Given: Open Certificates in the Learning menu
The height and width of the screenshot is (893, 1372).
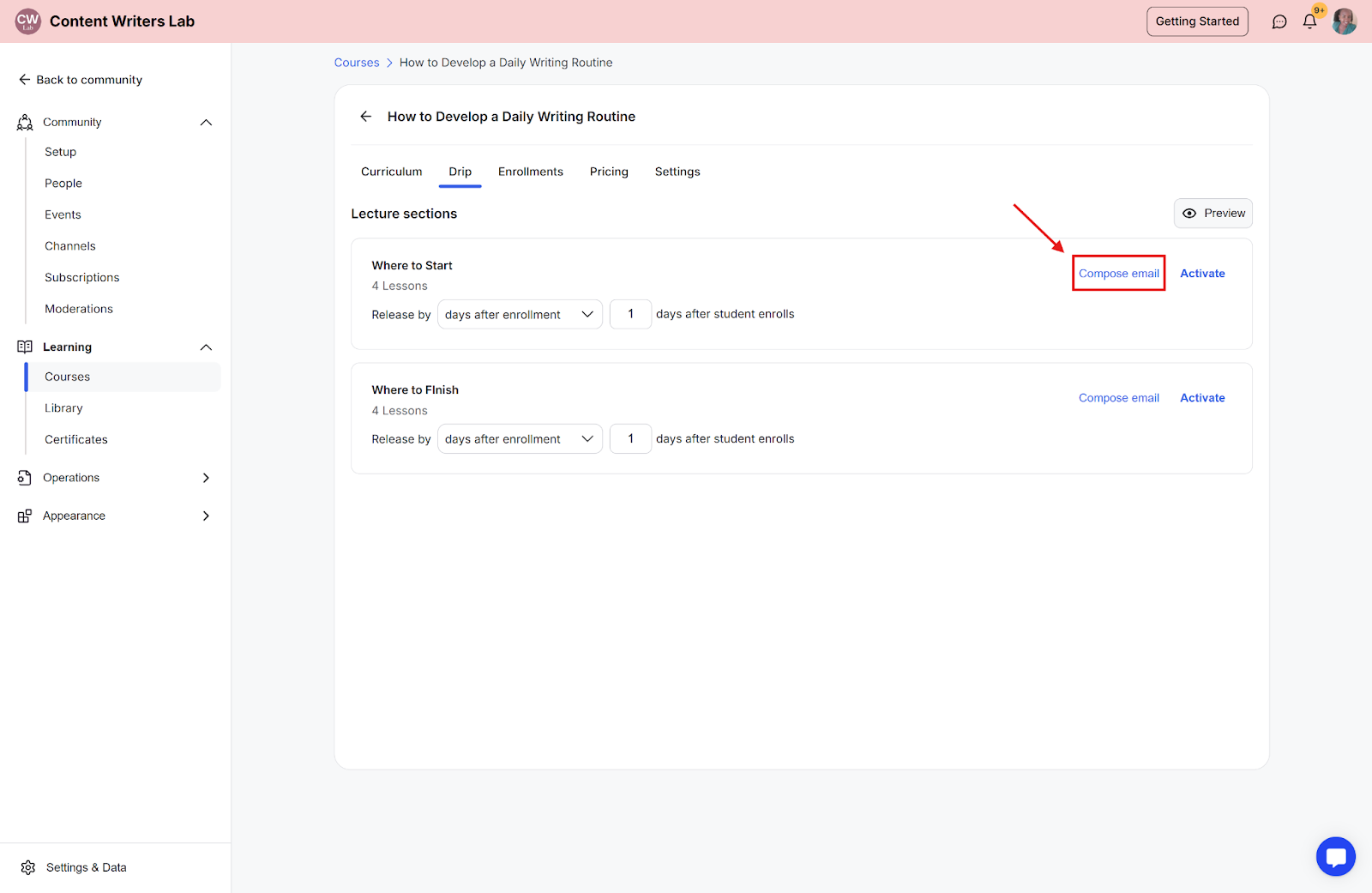Looking at the screenshot, I should [x=76, y=439].
